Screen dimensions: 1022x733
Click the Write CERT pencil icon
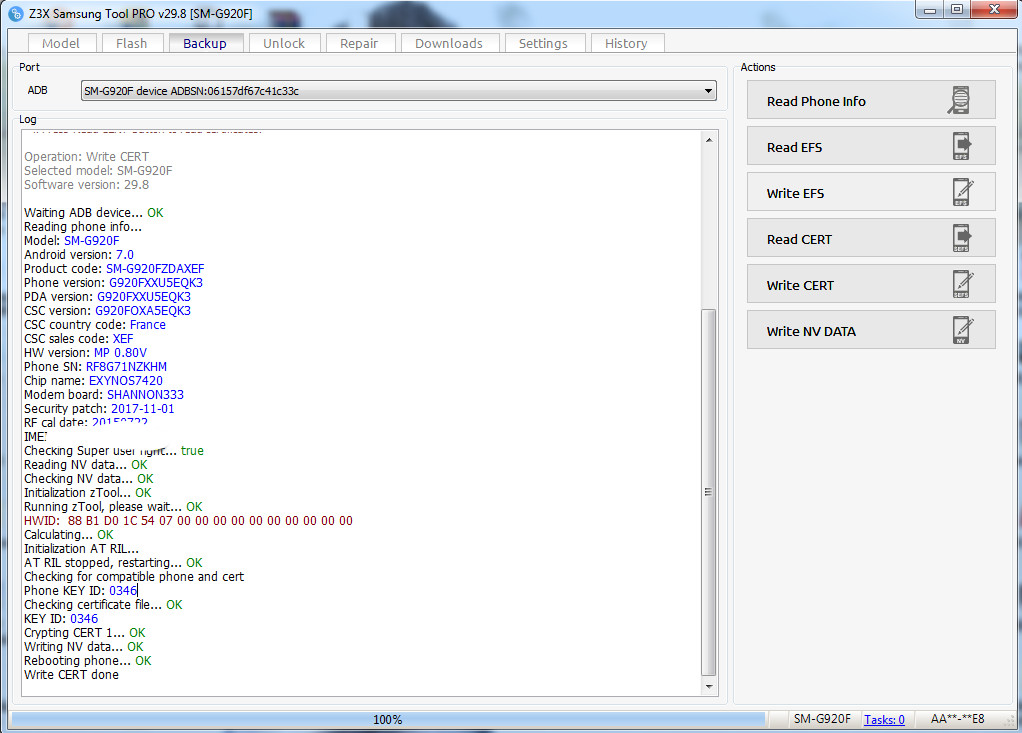962,284
